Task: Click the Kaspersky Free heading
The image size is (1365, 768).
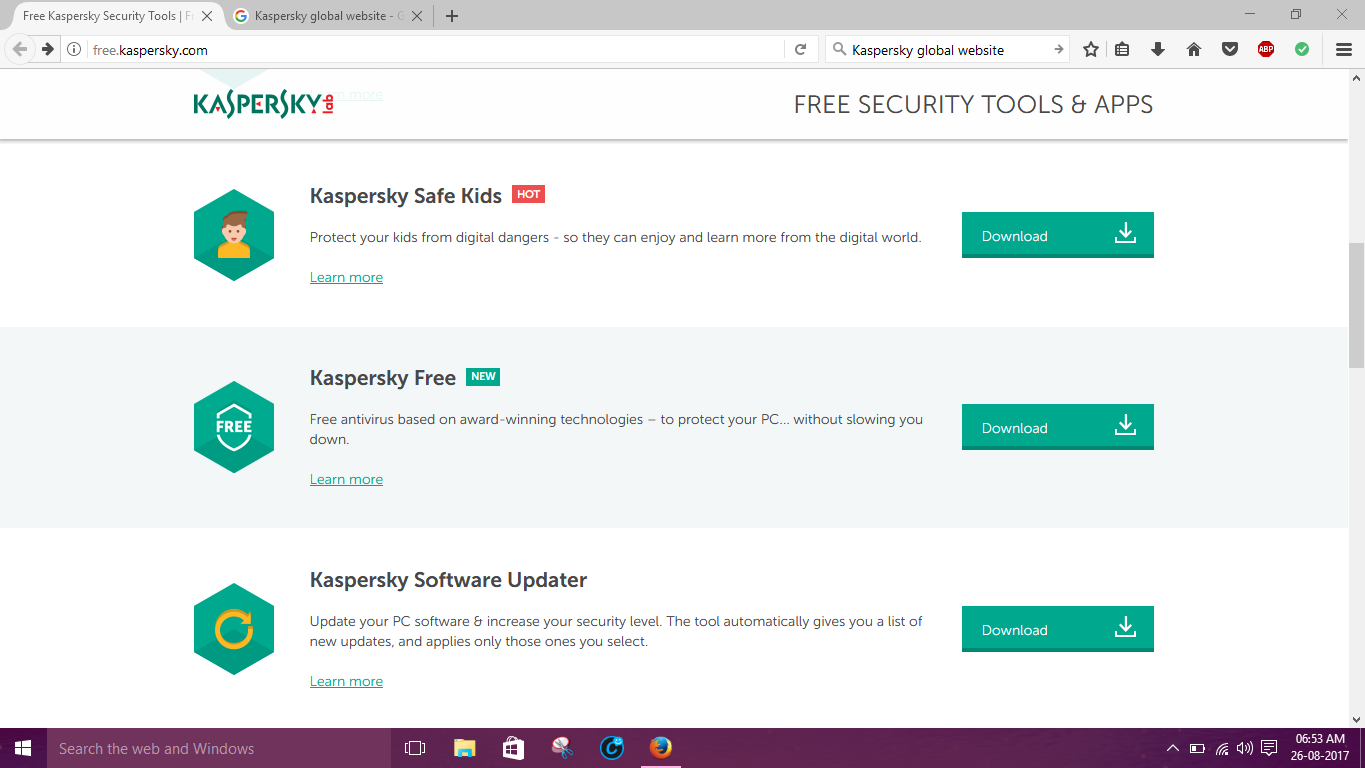Action: 383,378
